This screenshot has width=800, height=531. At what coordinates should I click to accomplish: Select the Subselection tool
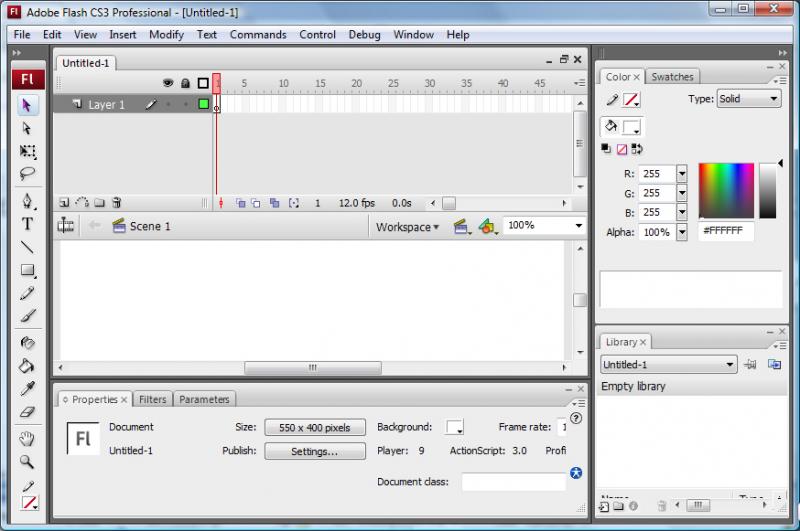click(x=27, y=128)
